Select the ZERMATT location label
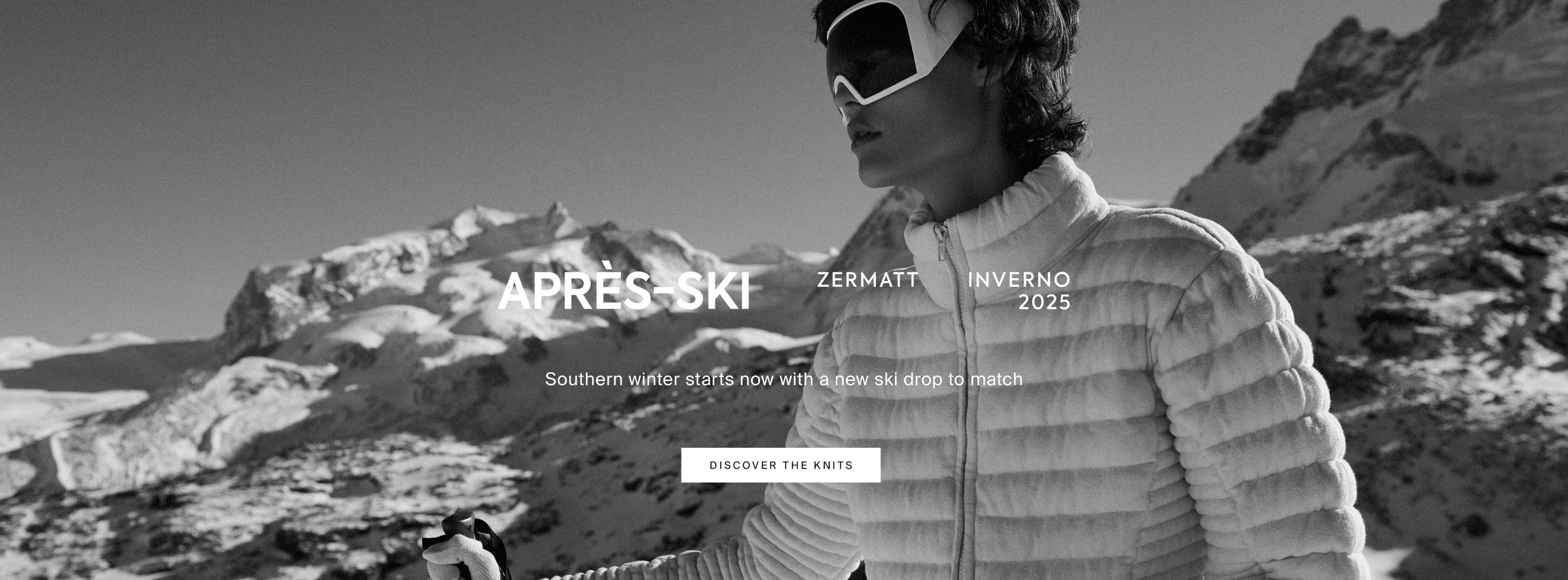1568x580 pixels. point(867,279)
